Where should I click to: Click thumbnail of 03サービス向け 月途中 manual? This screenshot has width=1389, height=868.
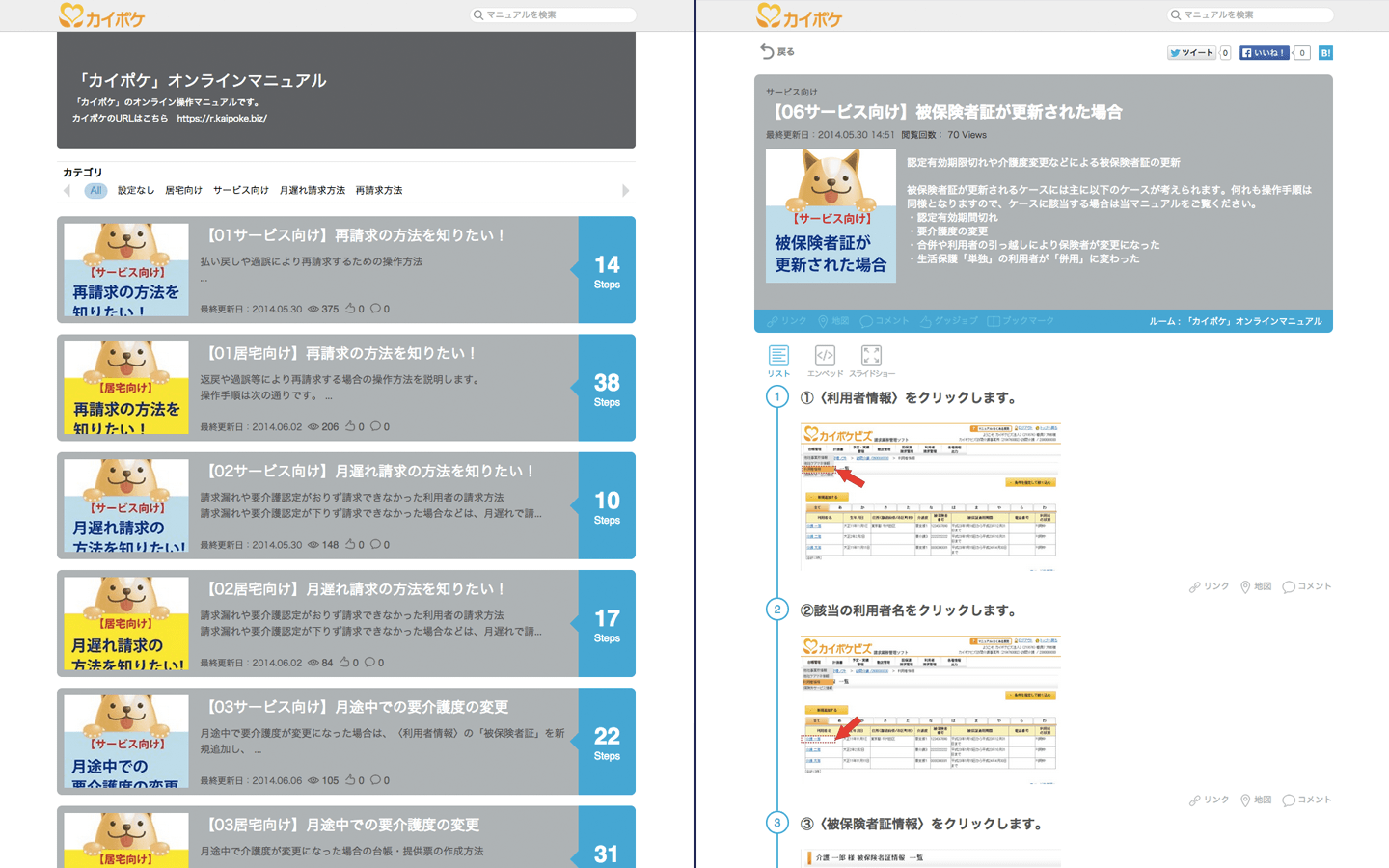coord(126,741)
